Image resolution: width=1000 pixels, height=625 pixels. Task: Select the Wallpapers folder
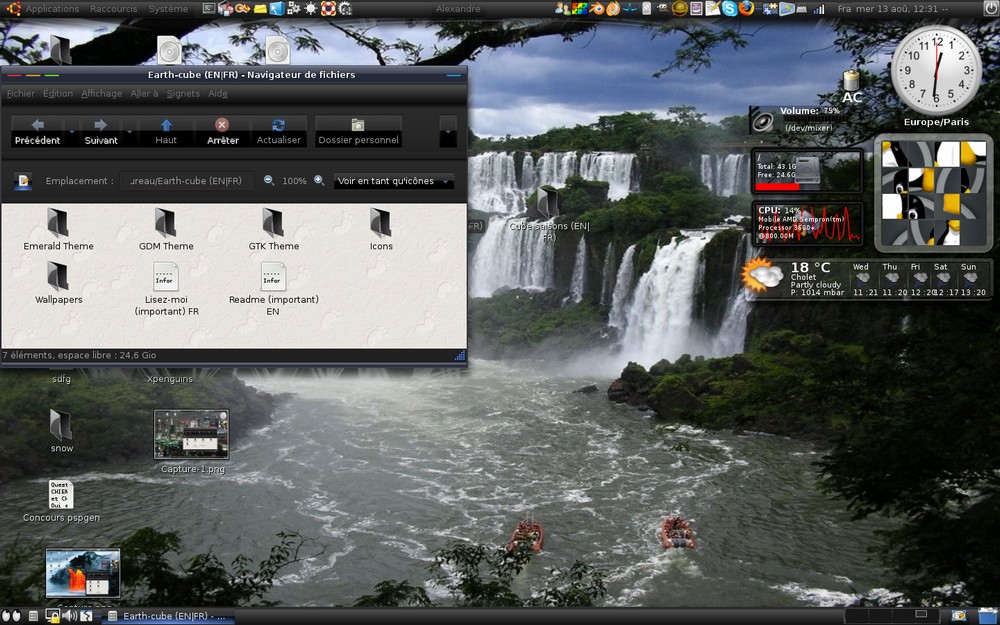tap(58, 283)
